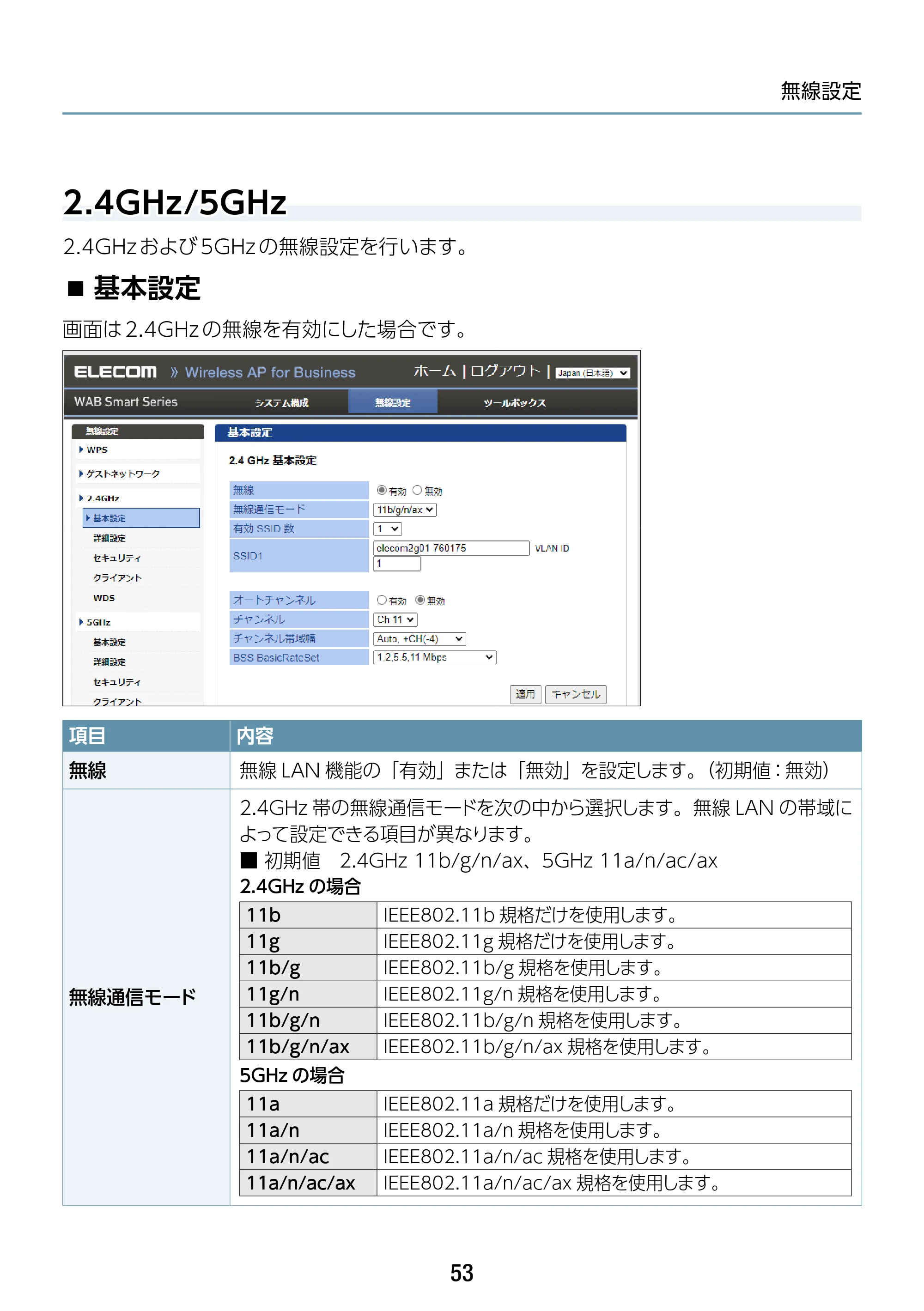
Task: Select 基本設定 under 5GHz
Action: pyautogui.click(x=109, y=643)
